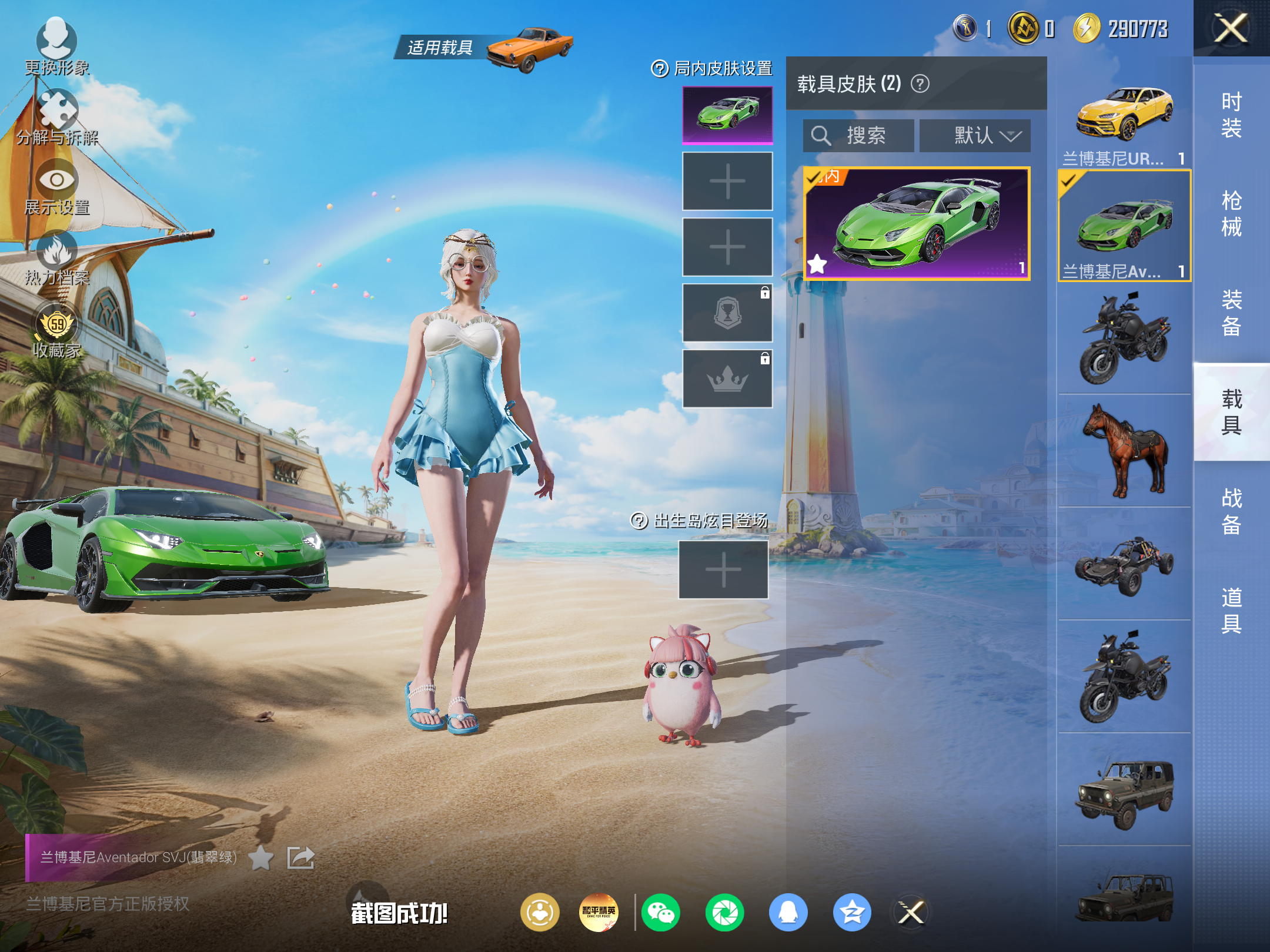
Task: Close the warehouse screen with top X
Action: tap(1231, 28)
